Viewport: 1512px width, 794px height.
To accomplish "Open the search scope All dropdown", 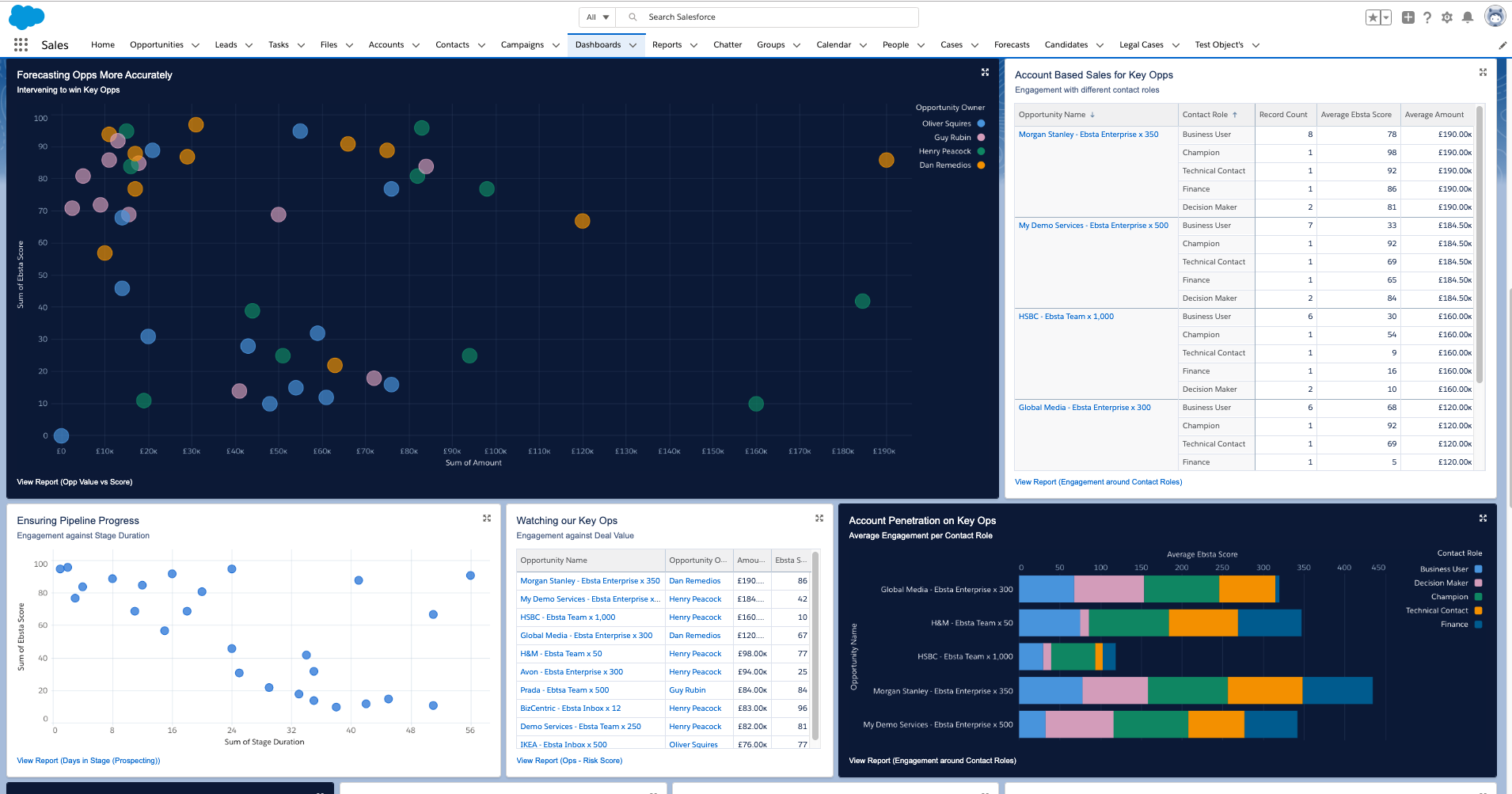I will (598, 17).
